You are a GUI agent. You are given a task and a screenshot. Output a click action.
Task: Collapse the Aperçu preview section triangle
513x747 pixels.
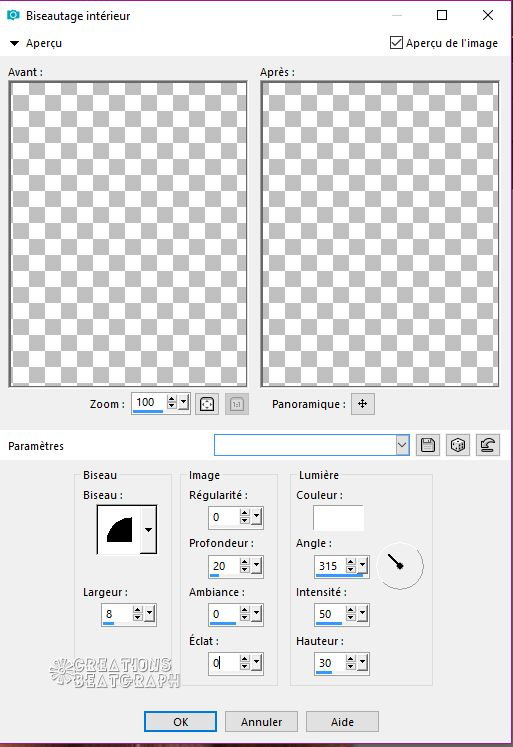point(14,43)
